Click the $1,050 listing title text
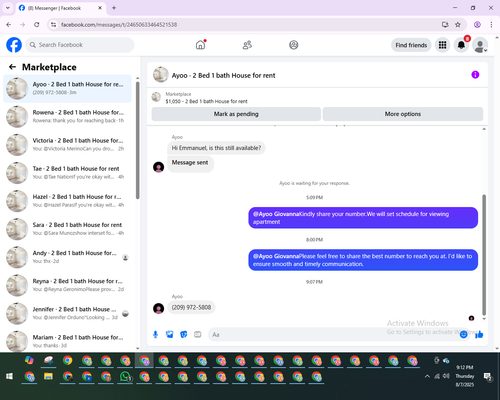Viewport: 500px width, 400px height. click(x=206, y=101)
